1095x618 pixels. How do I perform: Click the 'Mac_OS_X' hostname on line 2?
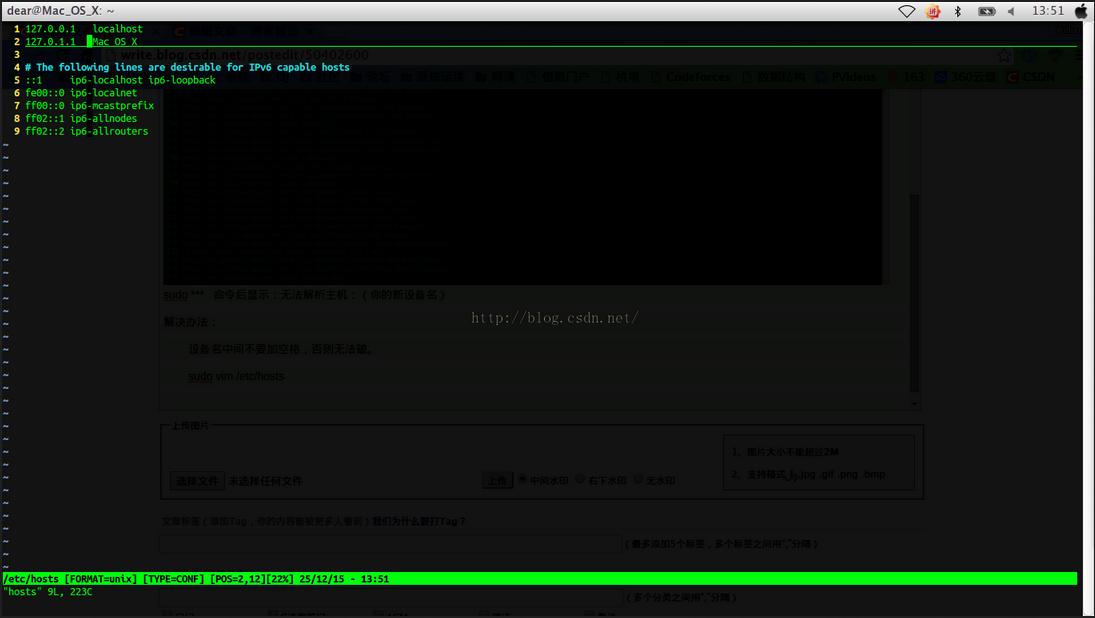(115, 42)
